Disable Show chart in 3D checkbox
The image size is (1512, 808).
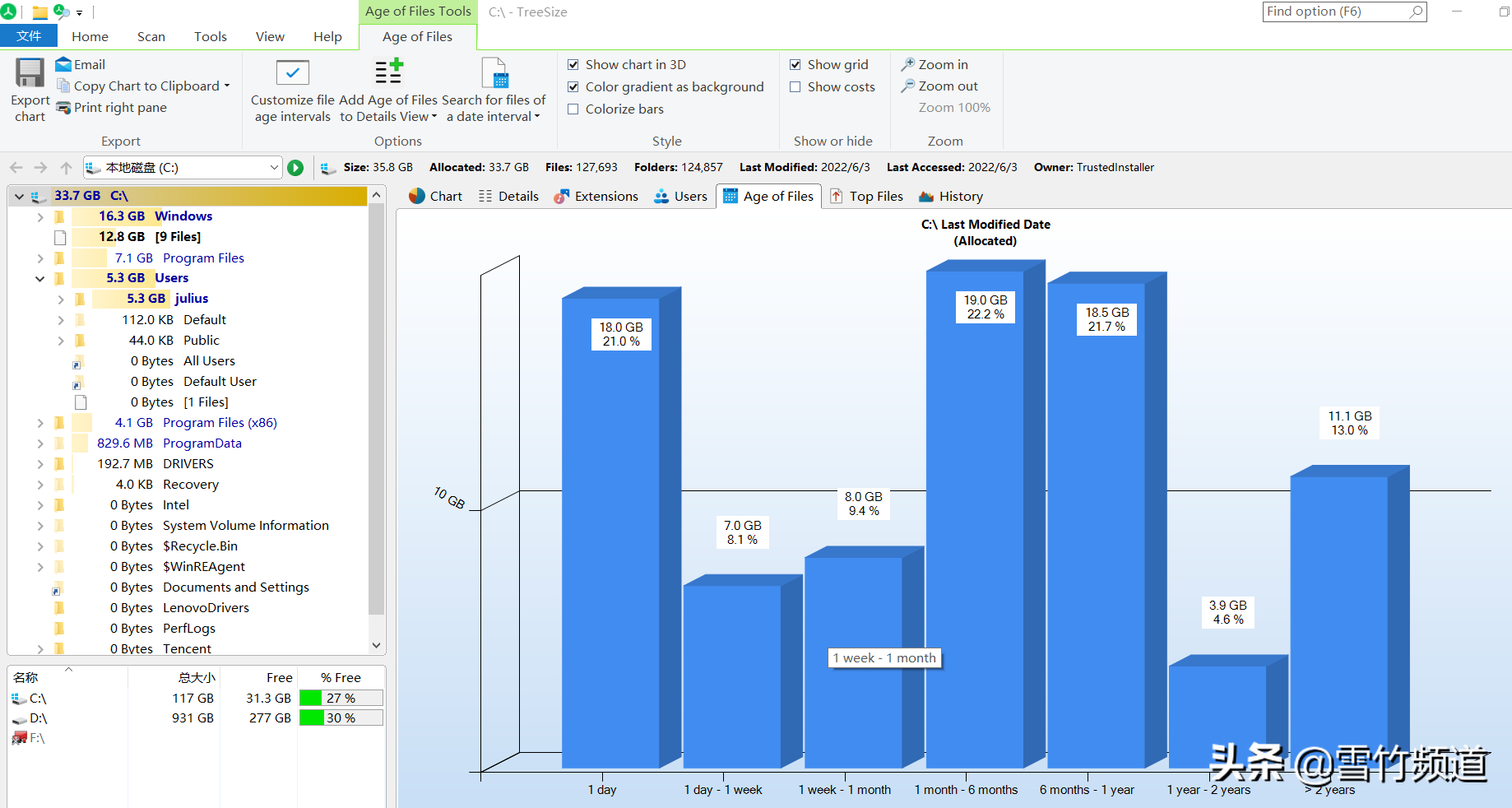[x=573, y=64]
